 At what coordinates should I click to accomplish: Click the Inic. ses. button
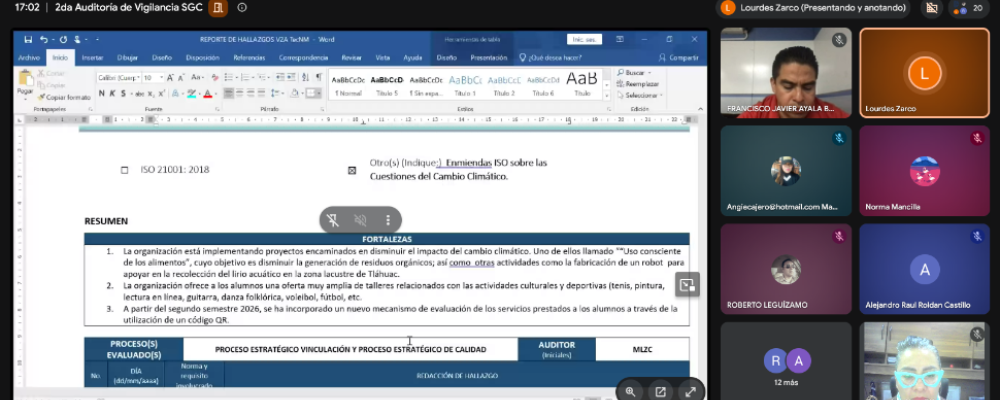(x=584, y=40)
